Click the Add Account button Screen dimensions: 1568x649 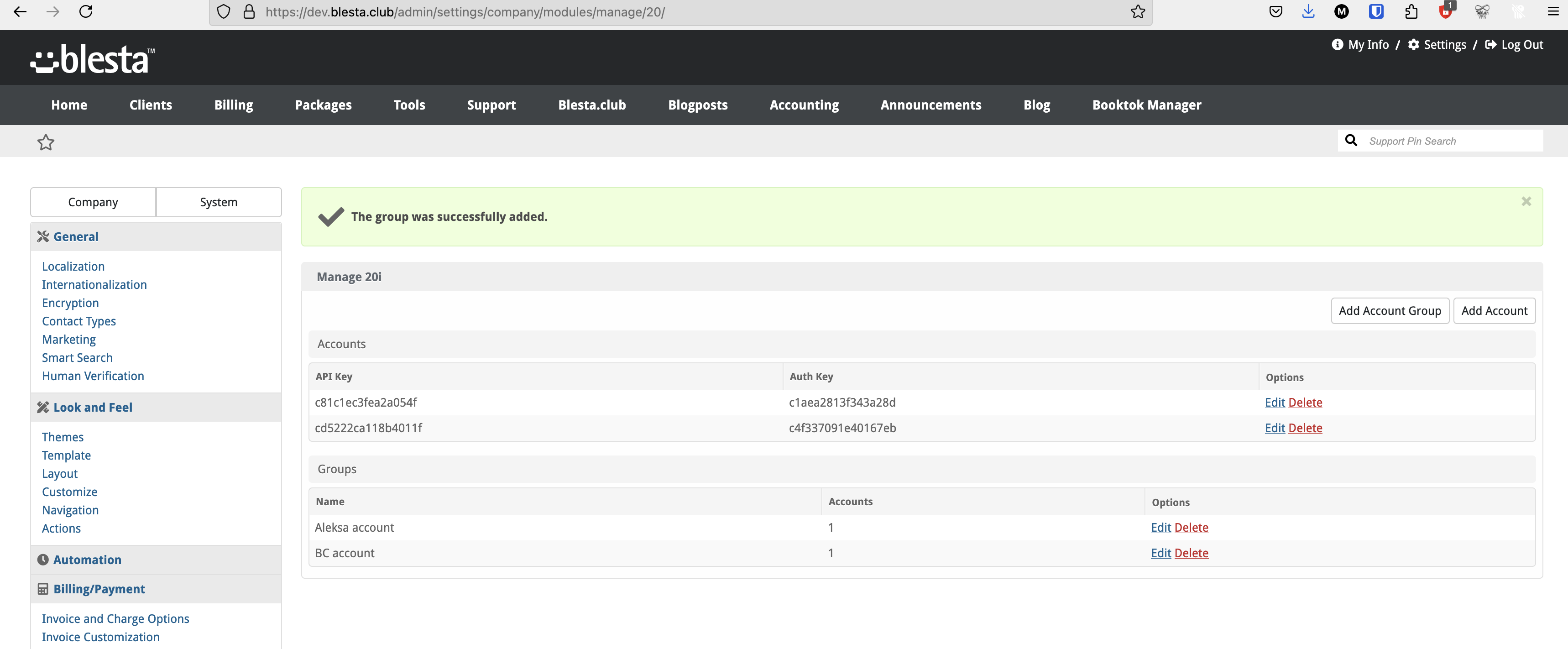pos(1495,310)
